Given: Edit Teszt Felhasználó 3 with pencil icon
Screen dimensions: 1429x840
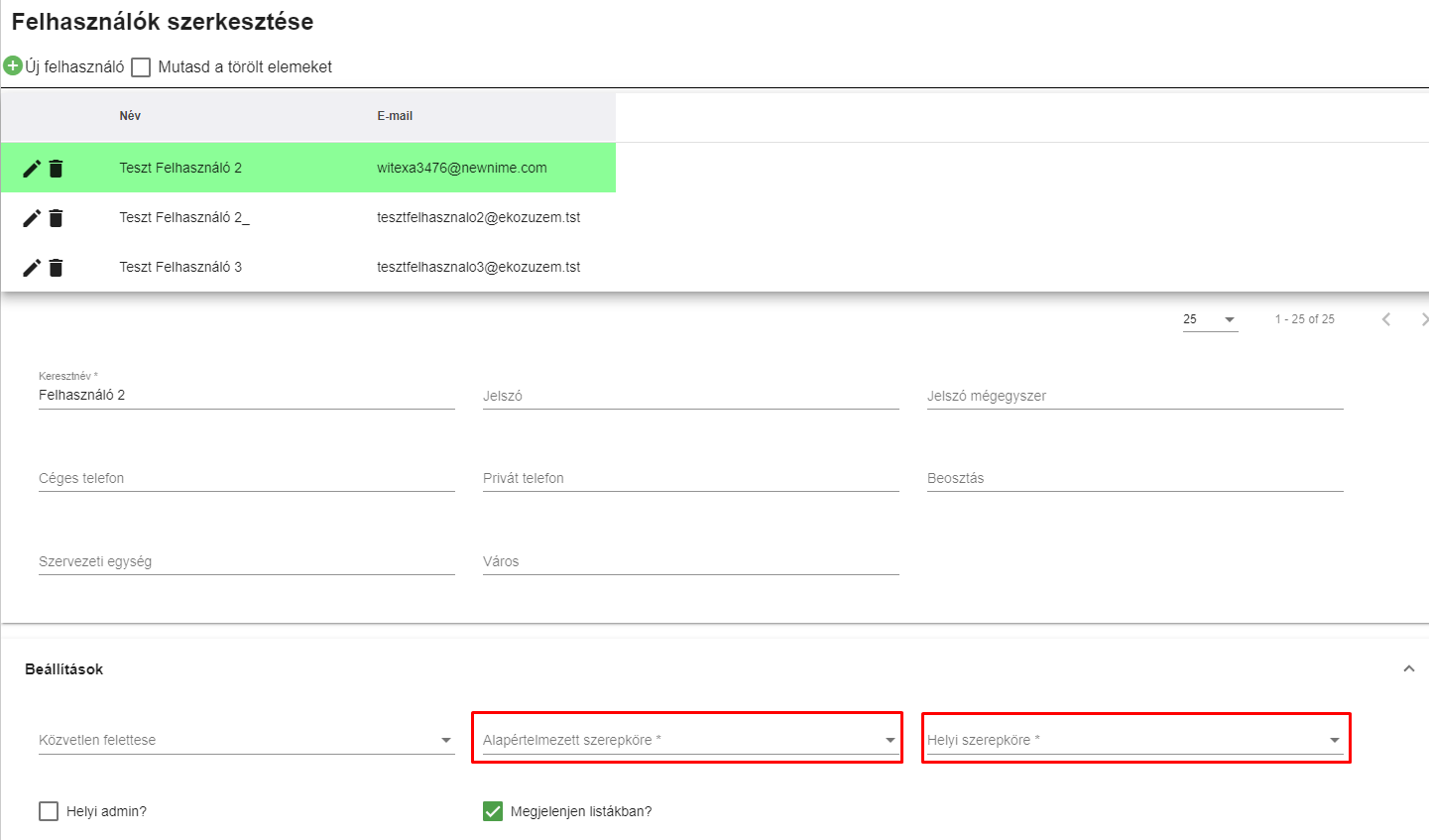Looking at the screenshot, I should pyautogui.click(x=32, y=268).
